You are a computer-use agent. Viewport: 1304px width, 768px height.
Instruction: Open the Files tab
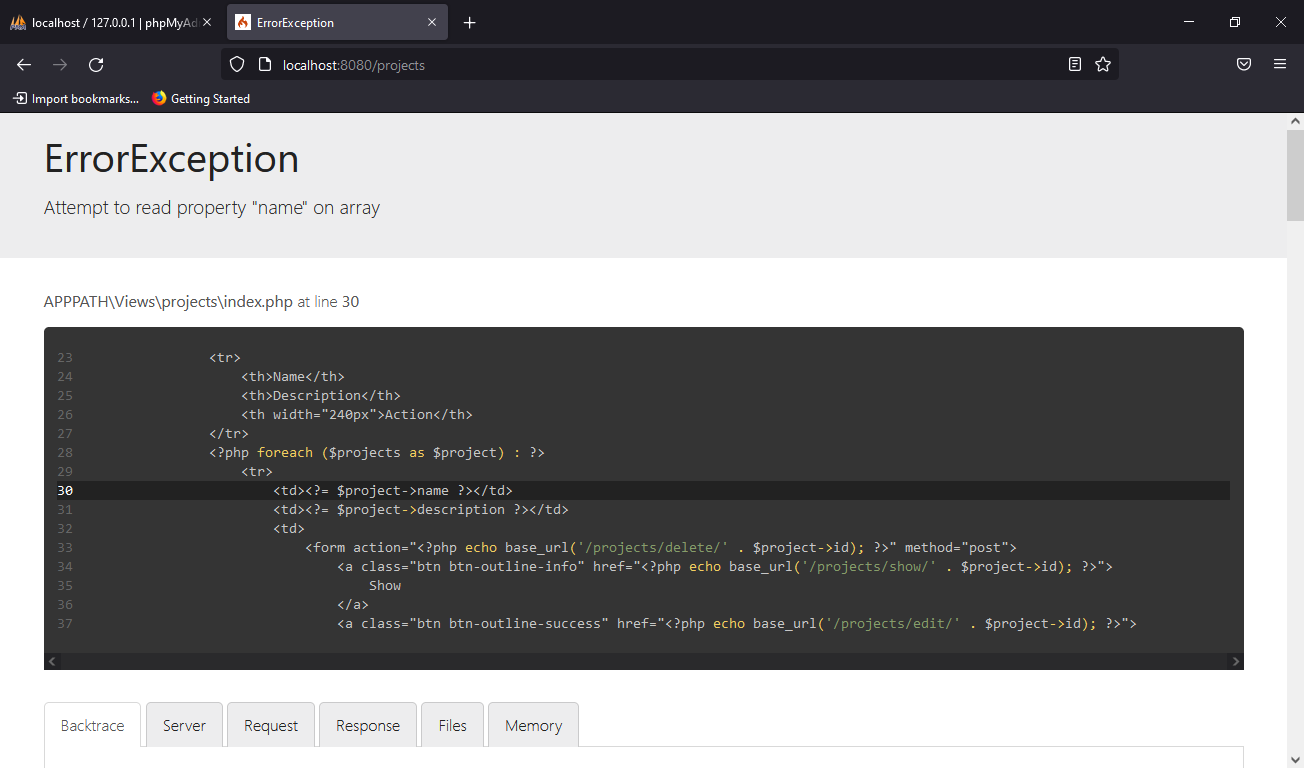coord(453,725)
